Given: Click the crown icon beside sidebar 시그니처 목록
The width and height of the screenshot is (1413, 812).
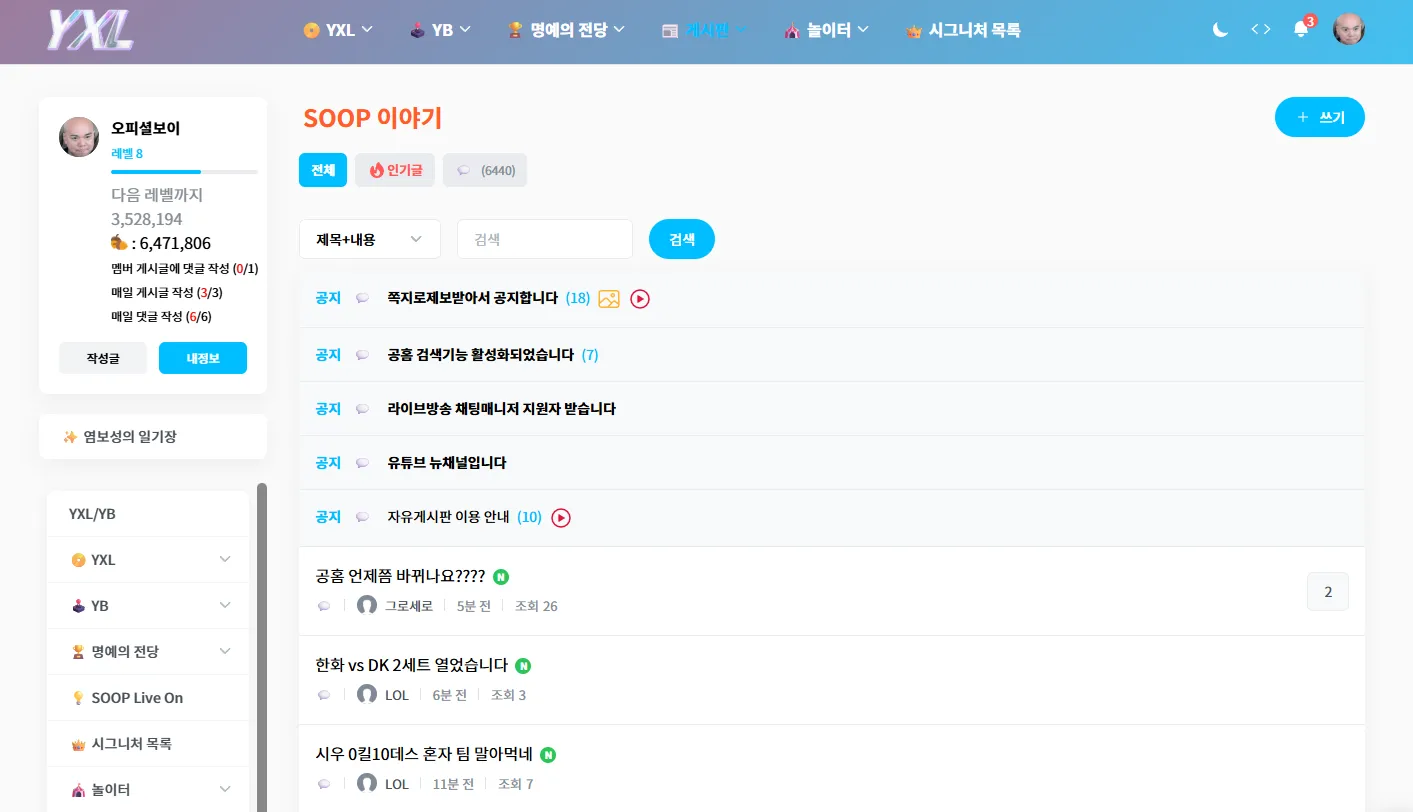Looking at the screenshot, I should [x=78, y=744].
